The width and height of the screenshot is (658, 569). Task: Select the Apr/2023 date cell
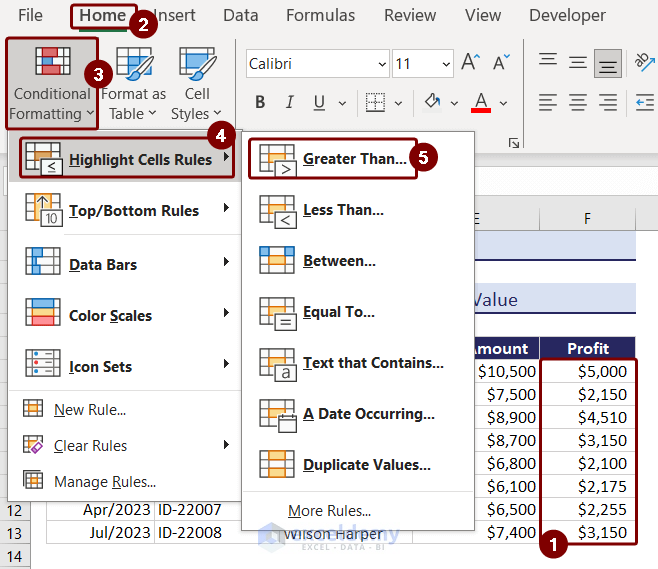click(101, 510)
